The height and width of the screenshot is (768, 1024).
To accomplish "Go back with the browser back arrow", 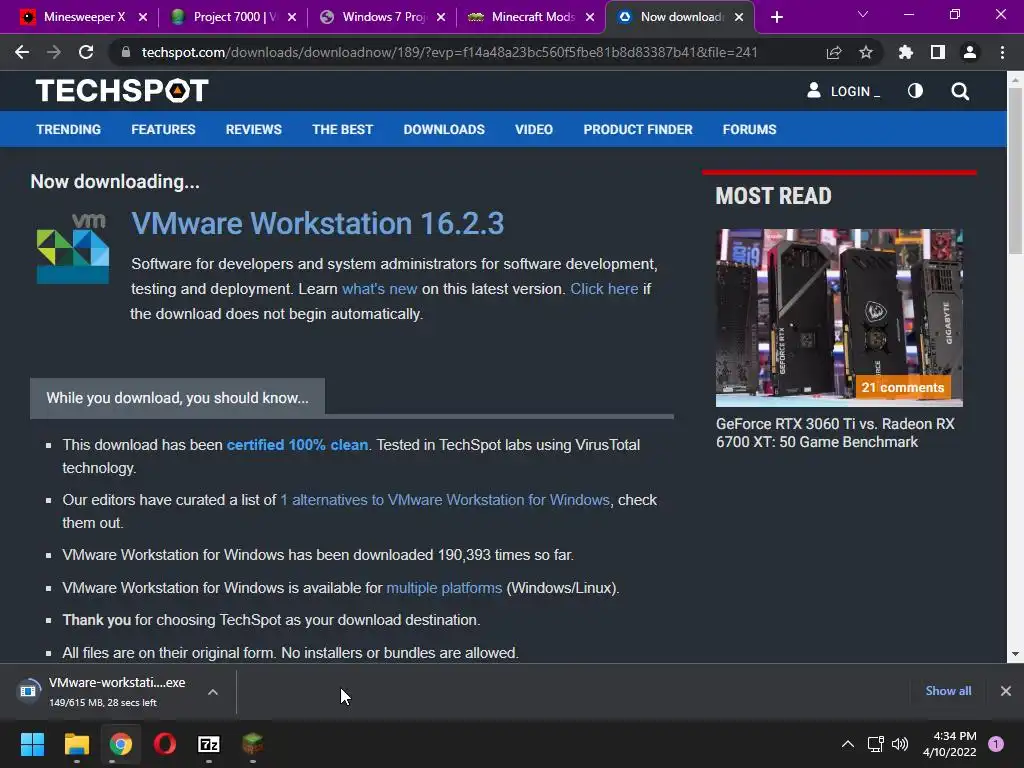I will (22, 52).
